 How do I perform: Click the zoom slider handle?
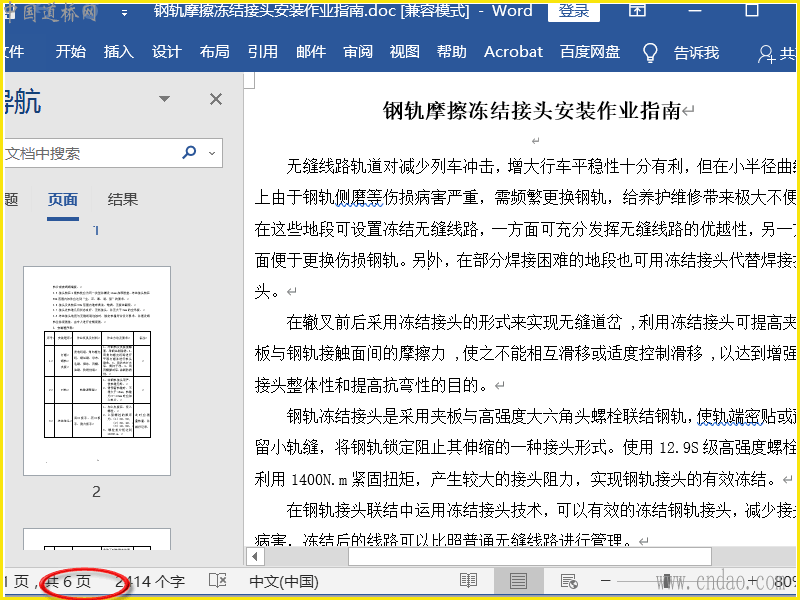(666, 581)
